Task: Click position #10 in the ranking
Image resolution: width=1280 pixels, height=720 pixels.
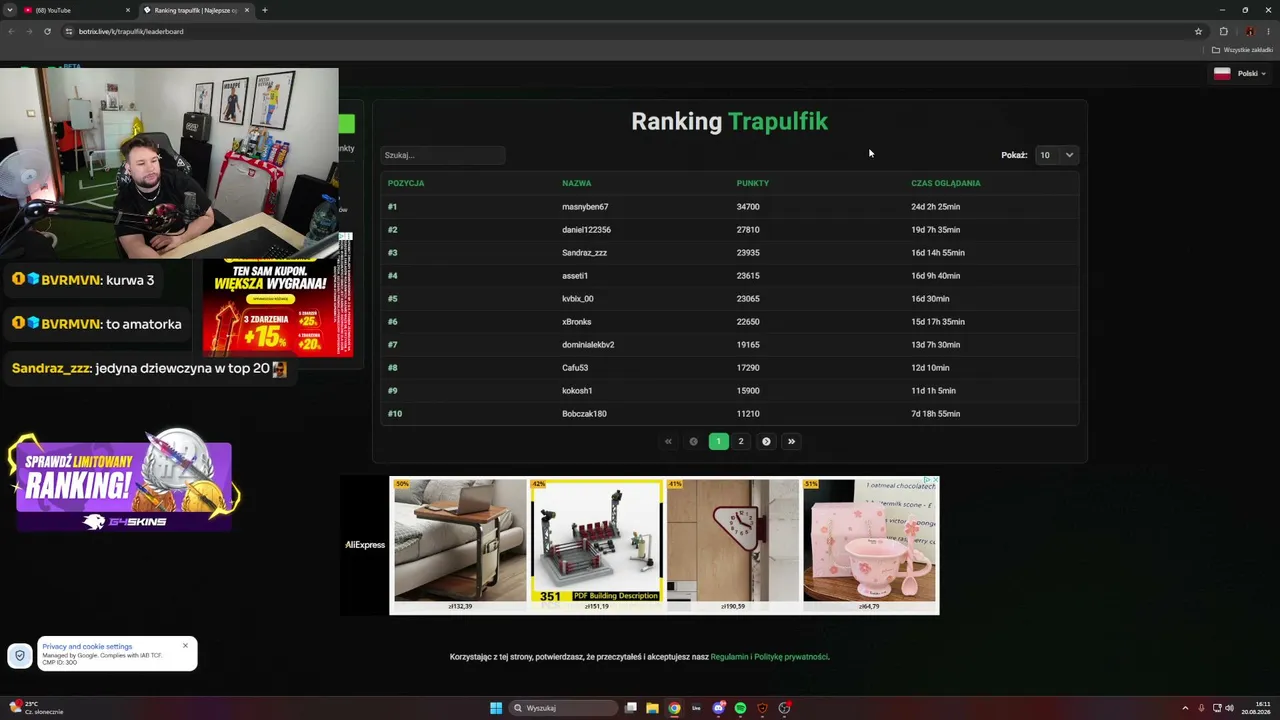Action: [395, 414]
